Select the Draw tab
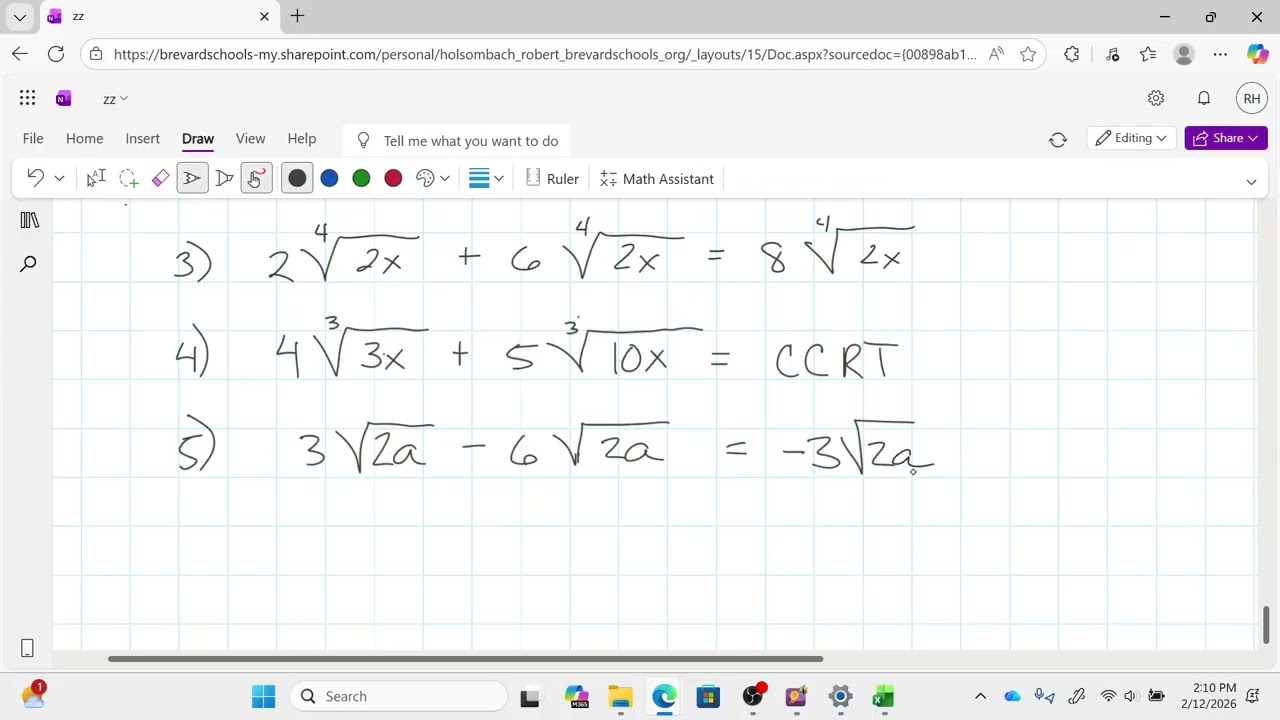Viewport: 1280px width, 720px height. tap(198, 139)
